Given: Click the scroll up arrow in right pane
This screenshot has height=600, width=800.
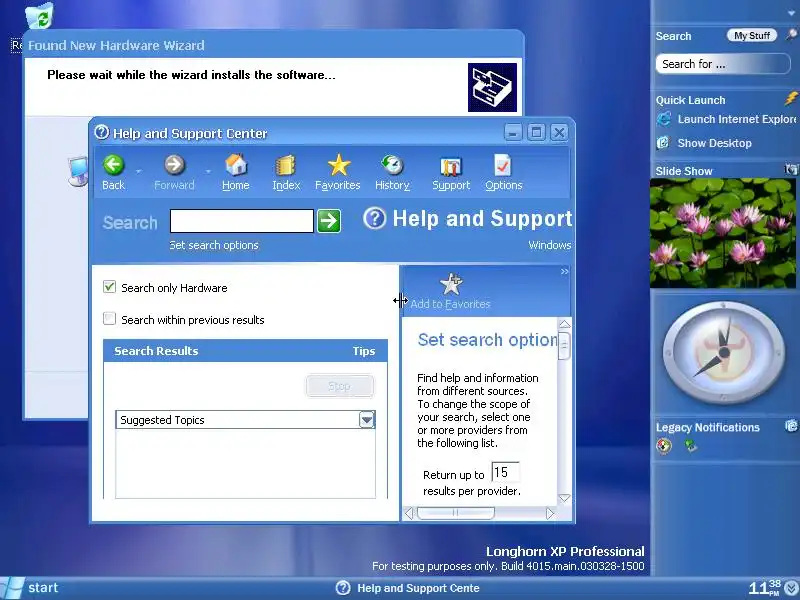Looking at the screenshot, I should click(x=564, y=324).
